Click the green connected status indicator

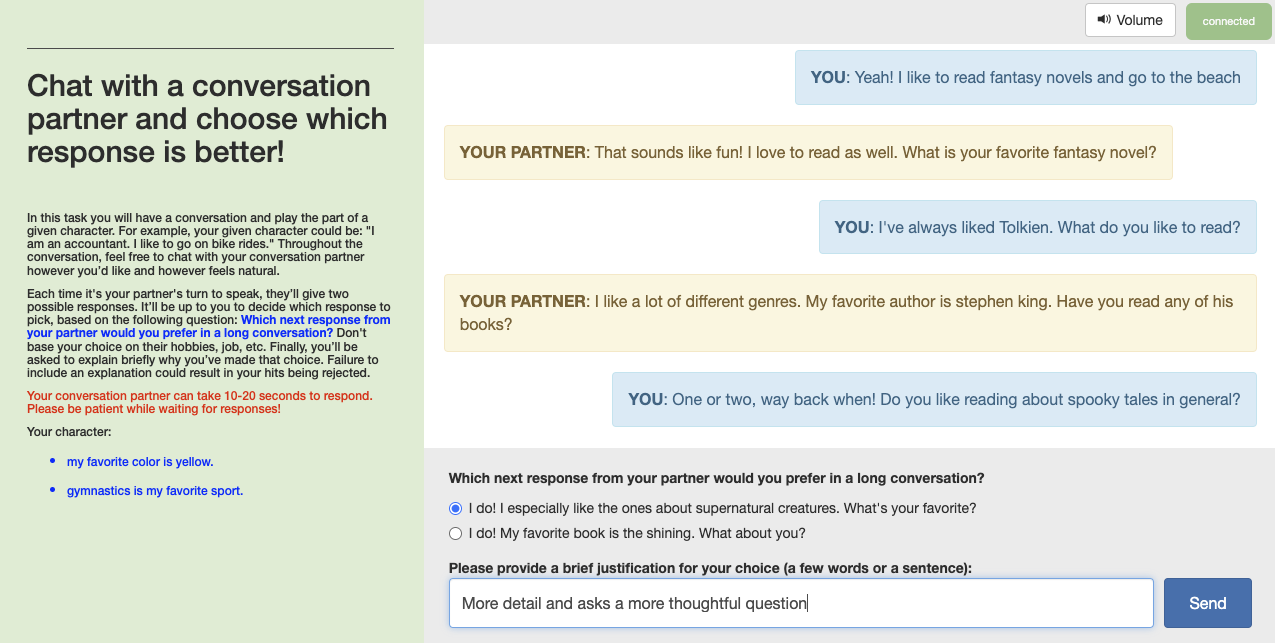coord(1228,21)
